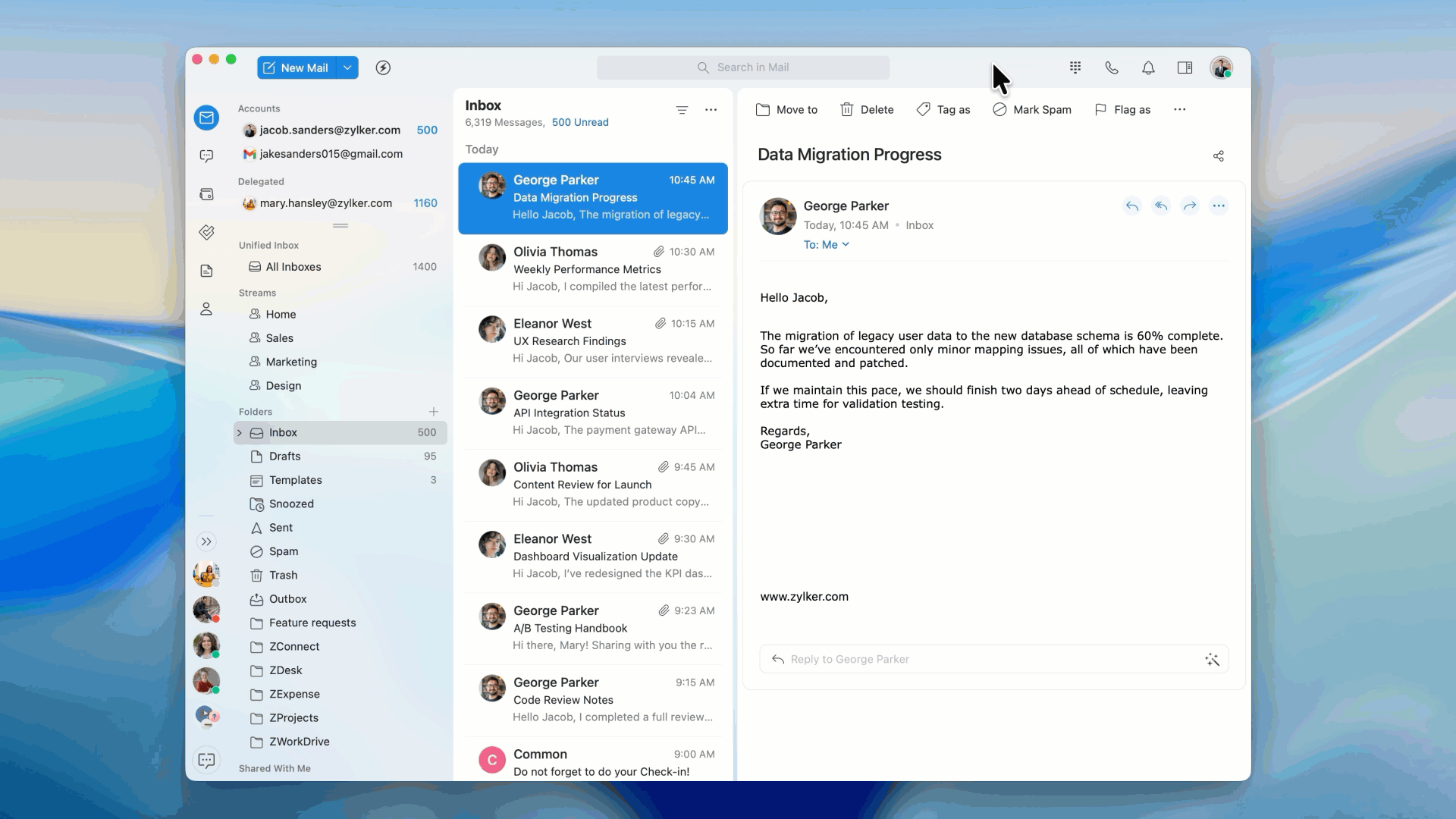Screen dimensions: 1456x819
Task: Open the calendar icon in left rail
Action: tap(206, 194)
